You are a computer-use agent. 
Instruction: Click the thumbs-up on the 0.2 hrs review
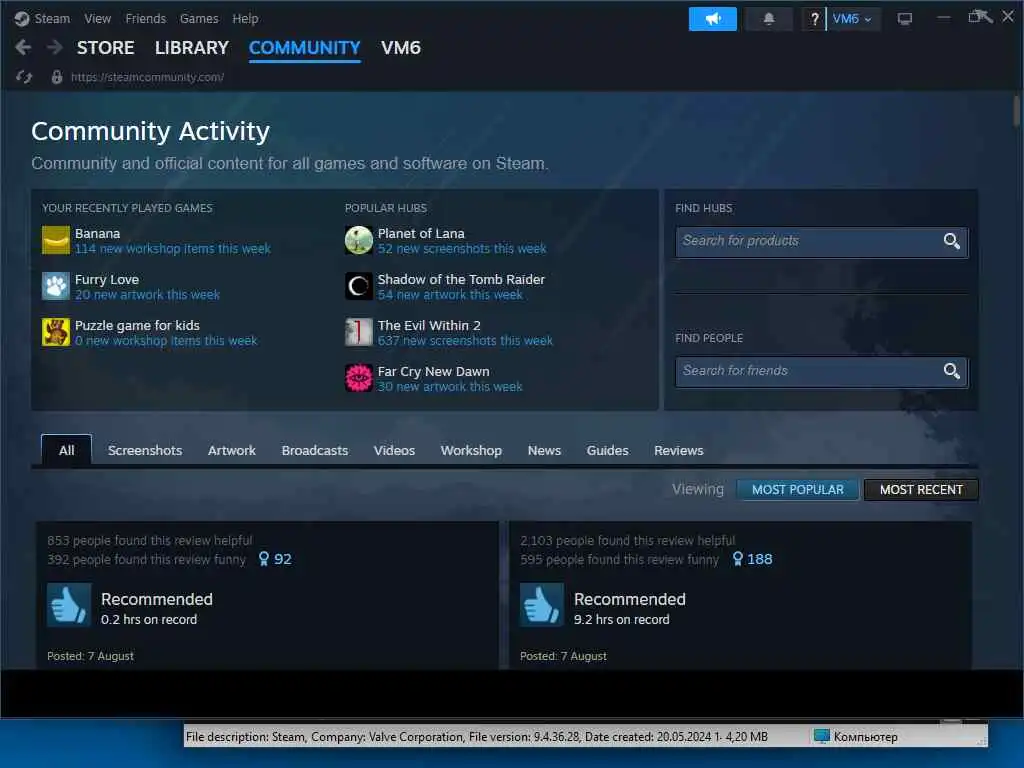click(69, 605)
